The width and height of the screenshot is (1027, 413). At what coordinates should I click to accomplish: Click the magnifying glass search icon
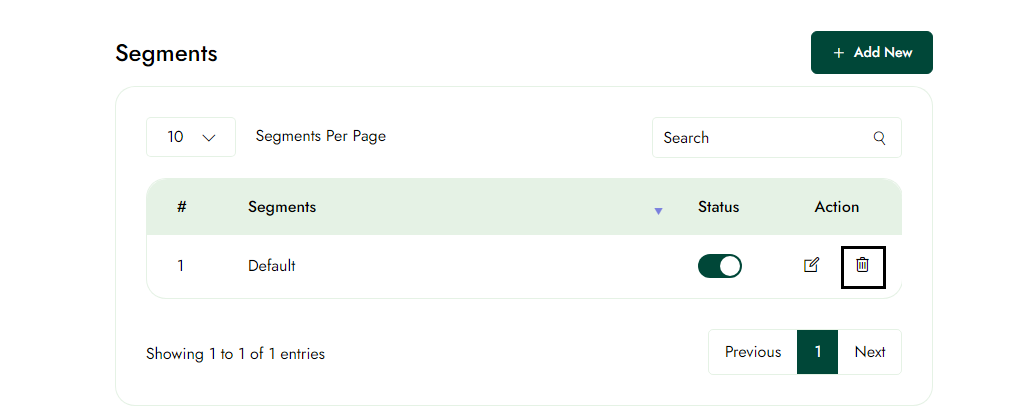click(x=880, y=138)
